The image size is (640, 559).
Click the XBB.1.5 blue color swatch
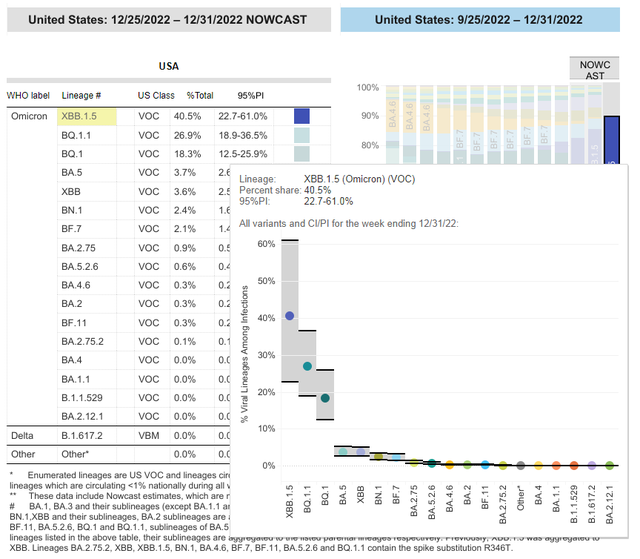[x=301, y=116]
